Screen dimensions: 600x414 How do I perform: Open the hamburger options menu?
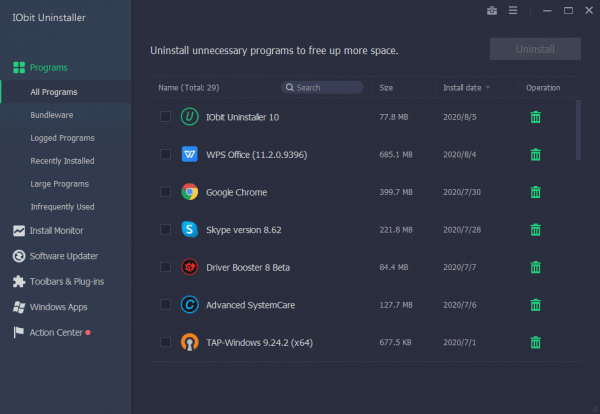coord(513,11)
